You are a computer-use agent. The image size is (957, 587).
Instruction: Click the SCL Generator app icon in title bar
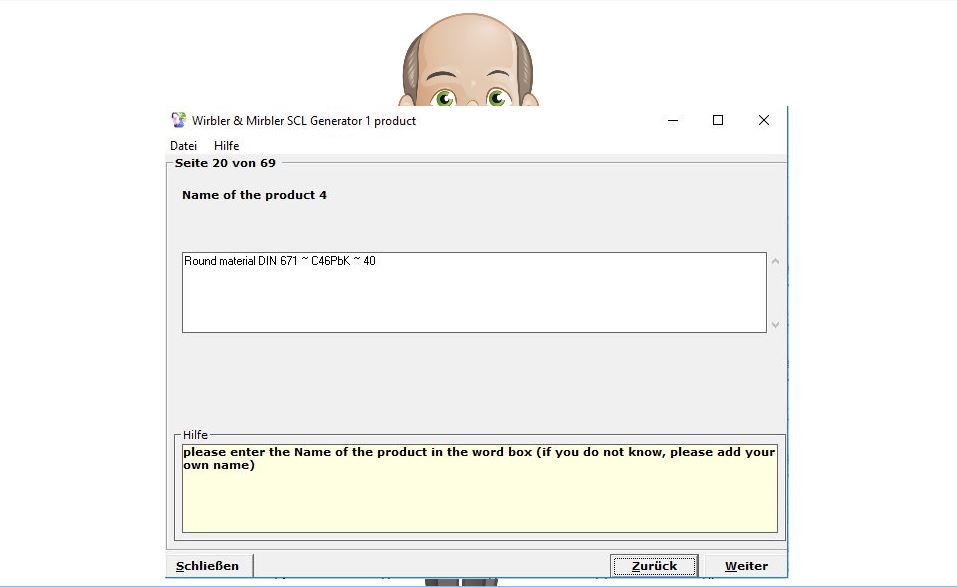178,121
